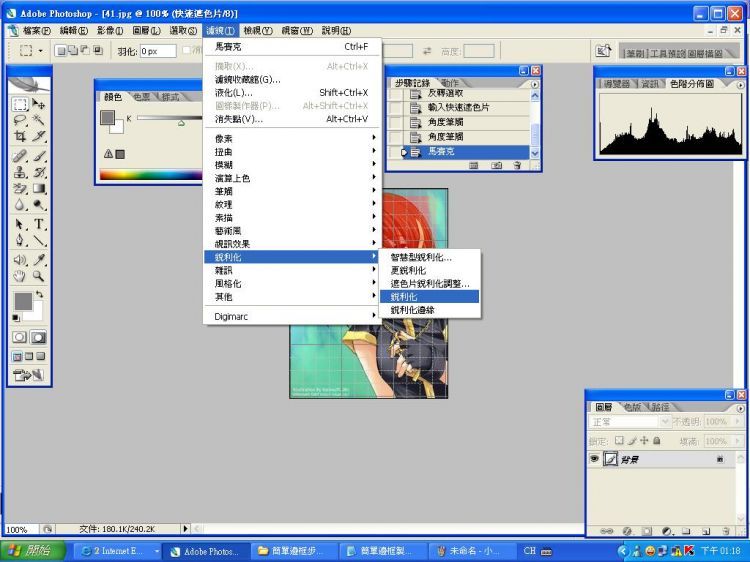
Task: Click the 開始 Start button
Action: [x=34, y=551]
